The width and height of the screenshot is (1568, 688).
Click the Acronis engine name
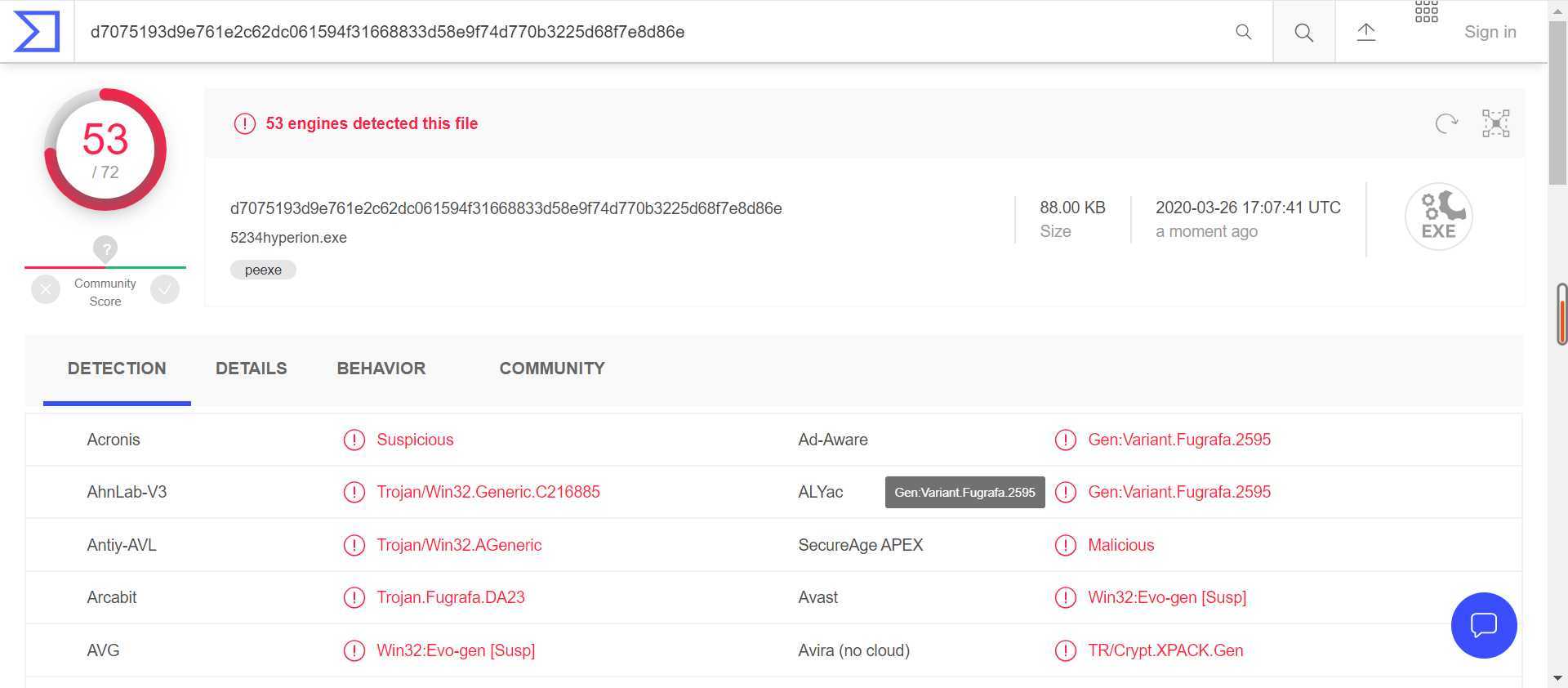pyautogui.click(x=114, y=440)
